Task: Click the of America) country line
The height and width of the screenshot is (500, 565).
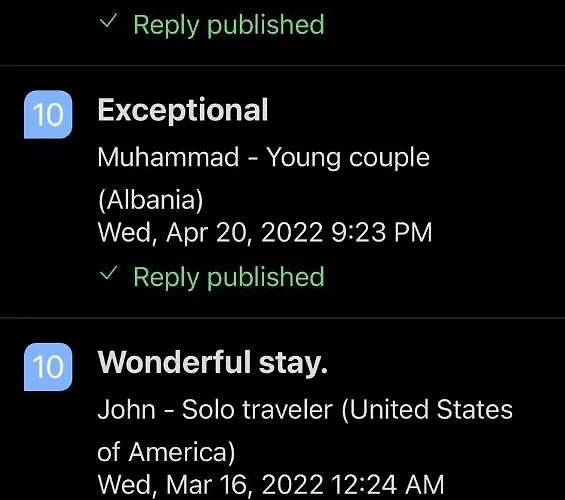Action: coord(166,452)
